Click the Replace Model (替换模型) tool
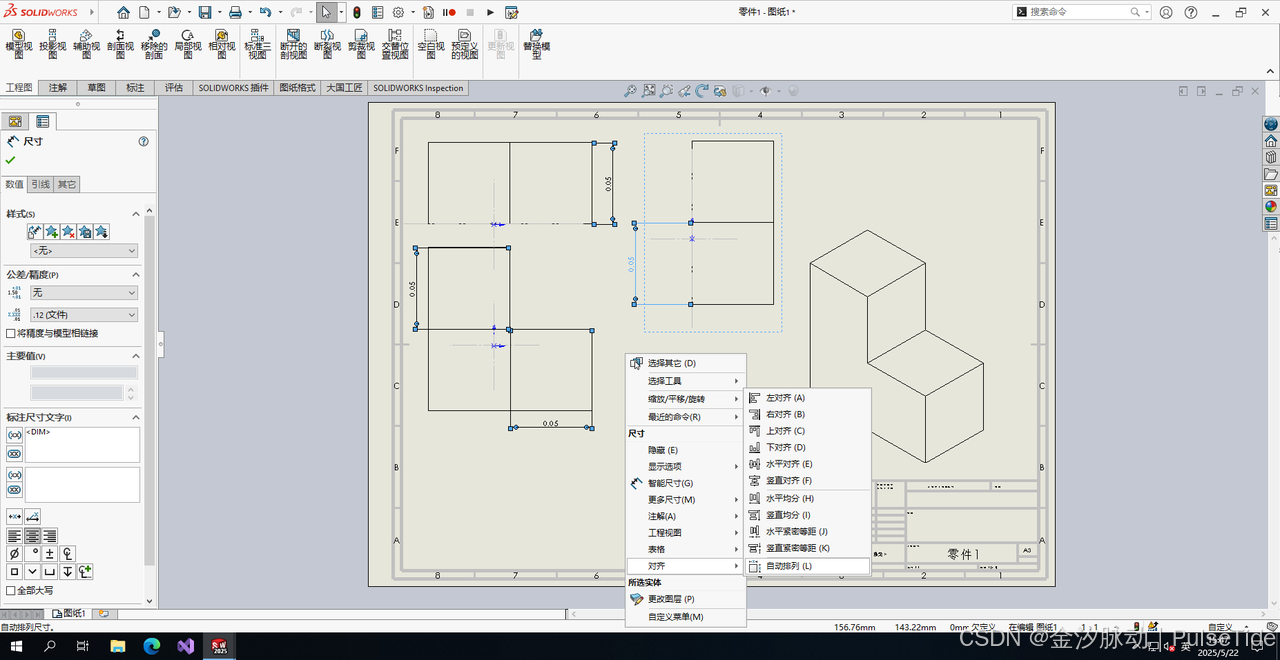The image size is (1280, 660). point(537,44)
